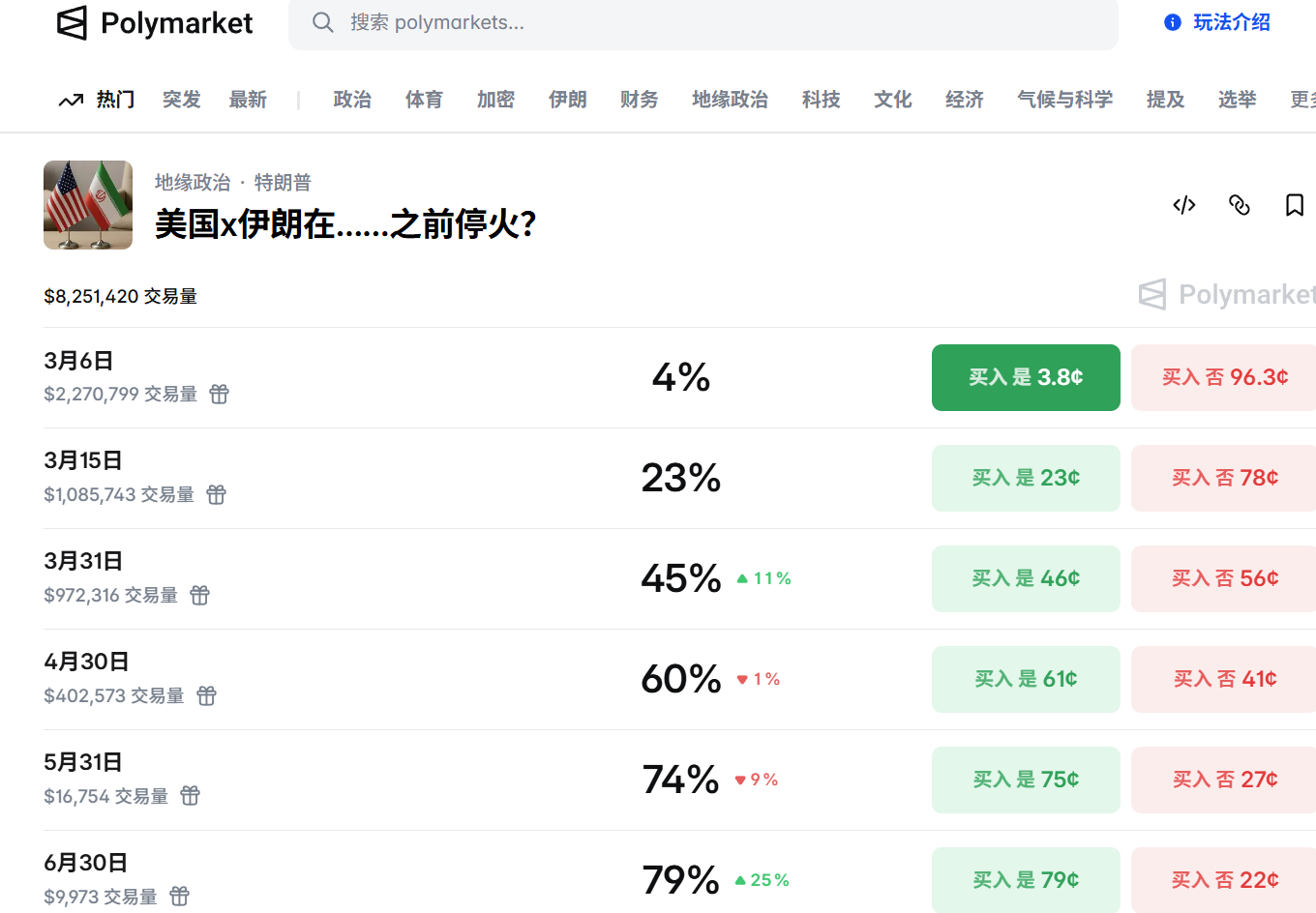Buy No at 27¢ for 5月31日

coord(1224,780)
